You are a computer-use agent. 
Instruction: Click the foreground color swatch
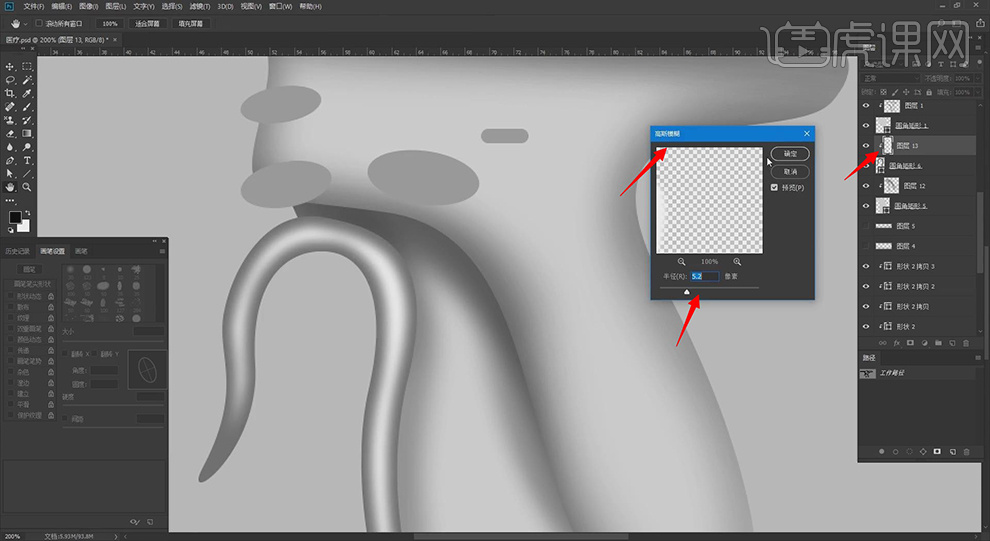point(15,217)
